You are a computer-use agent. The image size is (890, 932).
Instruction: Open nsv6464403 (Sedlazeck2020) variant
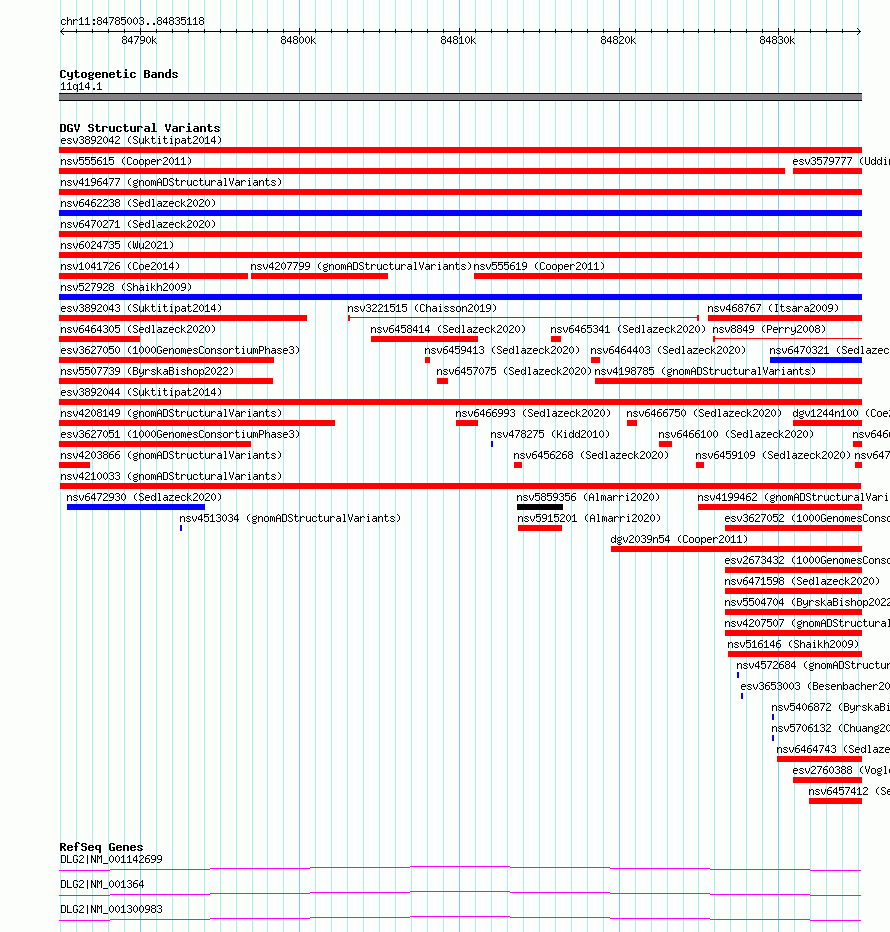[x=668, y=350]
